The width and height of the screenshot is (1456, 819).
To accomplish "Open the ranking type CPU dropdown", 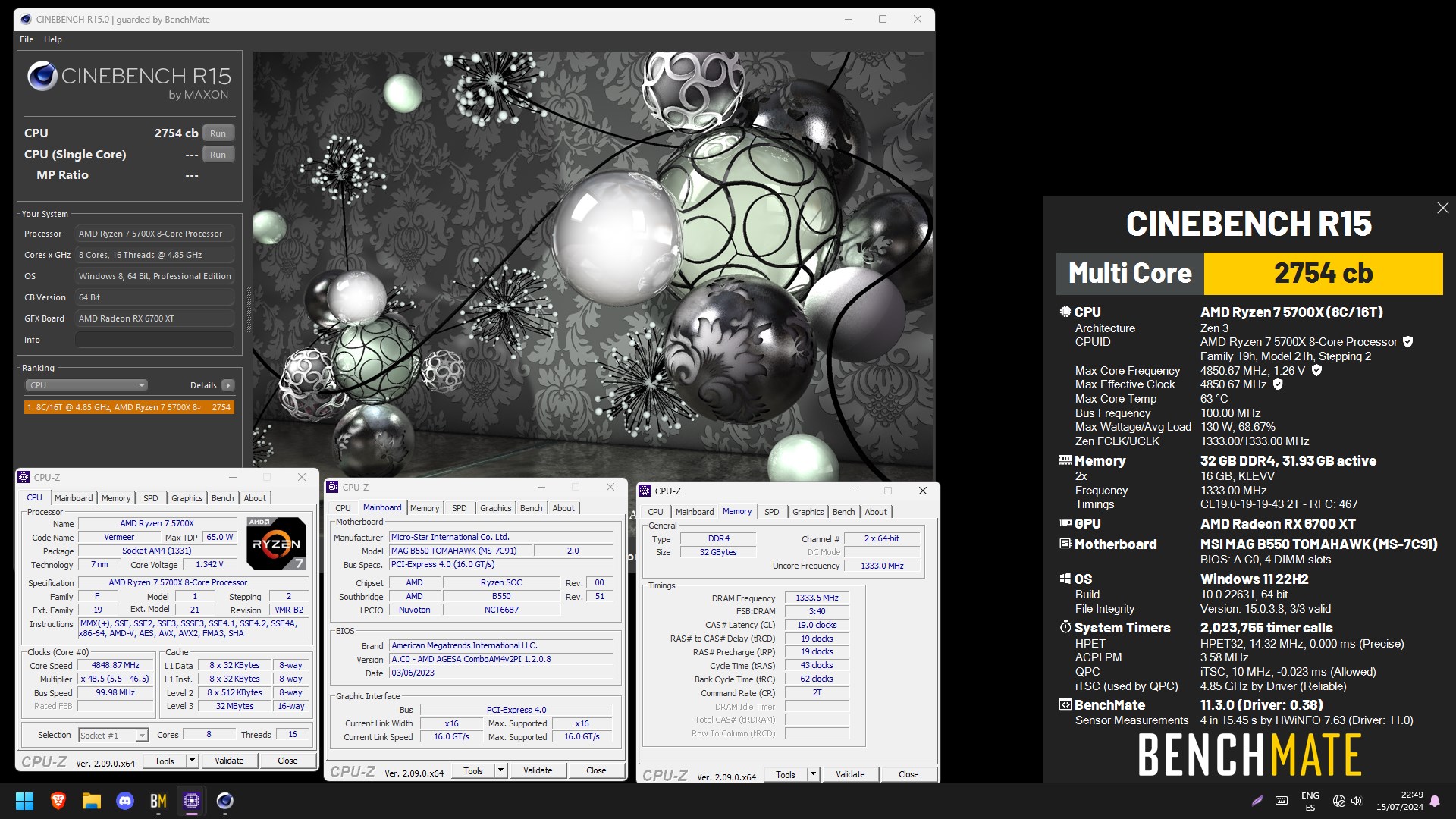I will pyautogui.click(x=86, y=385).
